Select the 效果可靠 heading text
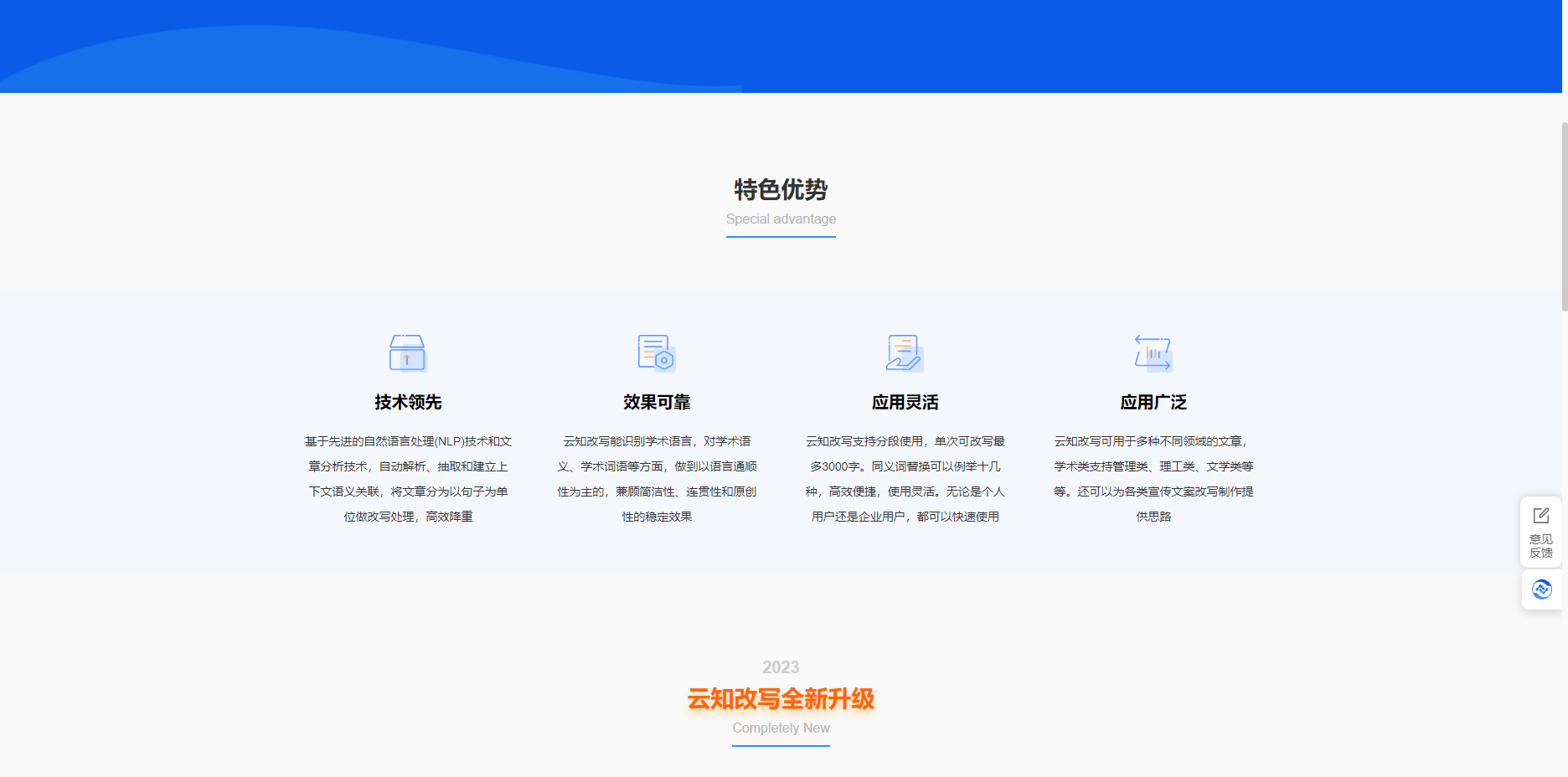 [656, 402]
